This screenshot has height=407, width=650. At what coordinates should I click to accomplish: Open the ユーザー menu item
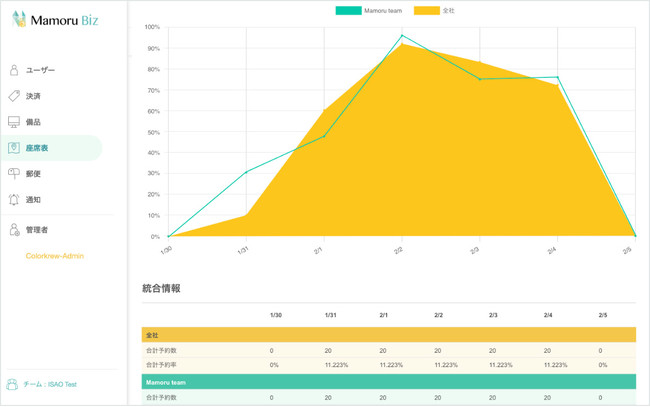click(x=41, y=70)
